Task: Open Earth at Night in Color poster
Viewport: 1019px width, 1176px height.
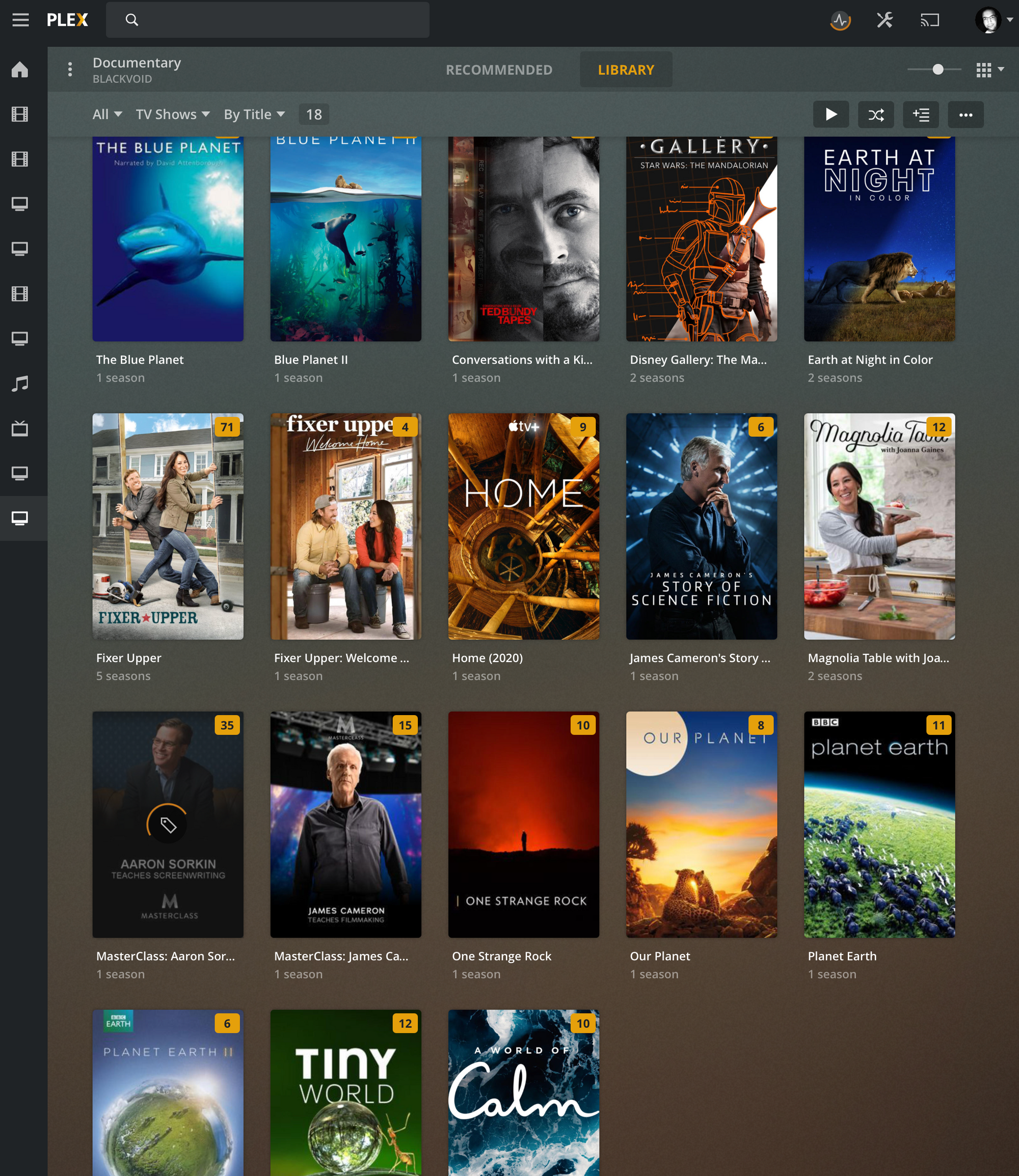Action: tap(880, 239)
